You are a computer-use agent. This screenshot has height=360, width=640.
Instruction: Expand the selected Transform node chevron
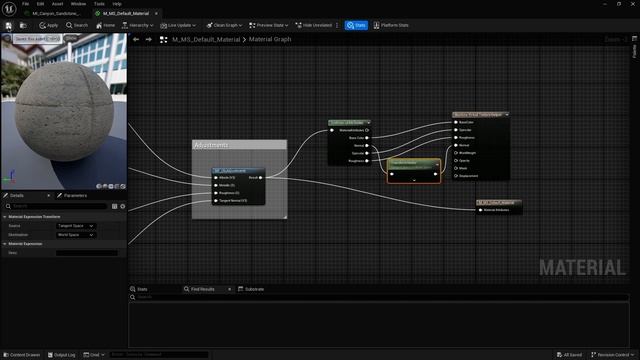[414, 180]
